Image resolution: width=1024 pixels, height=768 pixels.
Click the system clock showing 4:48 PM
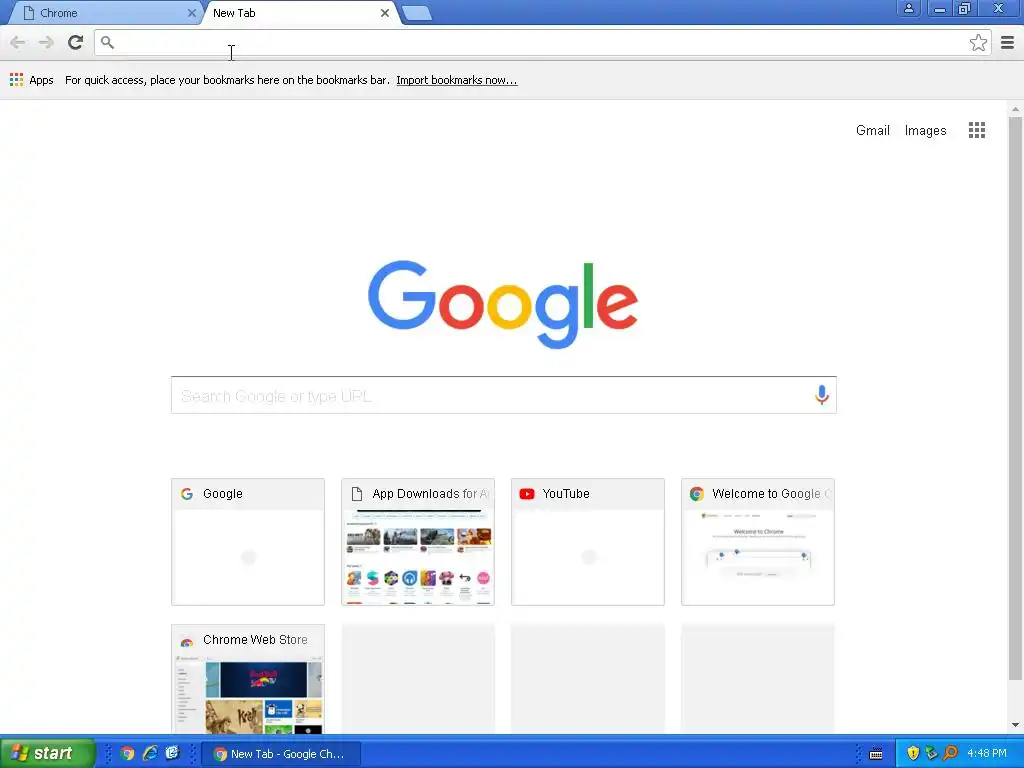[987, 754]
